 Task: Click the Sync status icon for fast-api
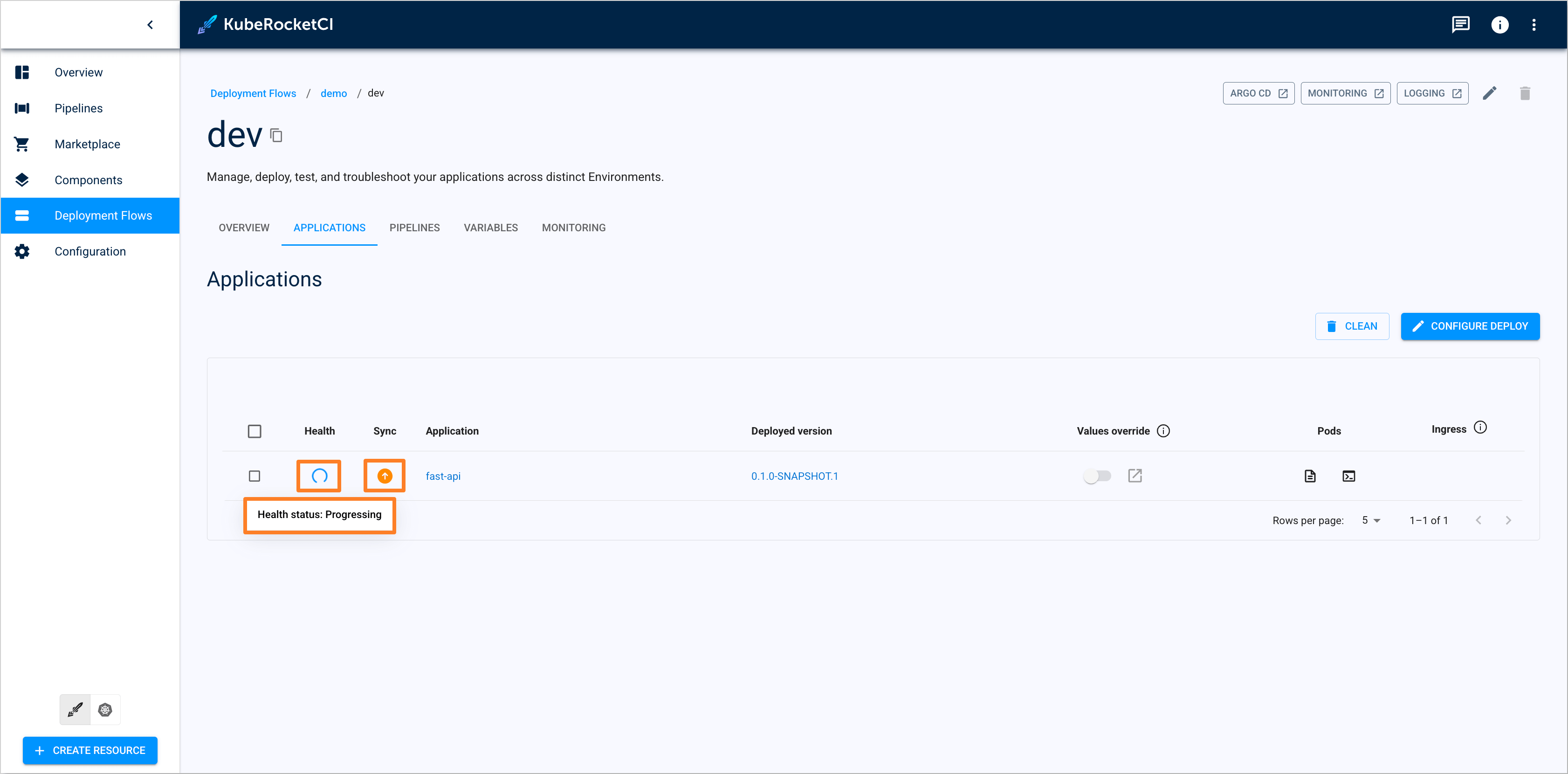tap(385, 475)
